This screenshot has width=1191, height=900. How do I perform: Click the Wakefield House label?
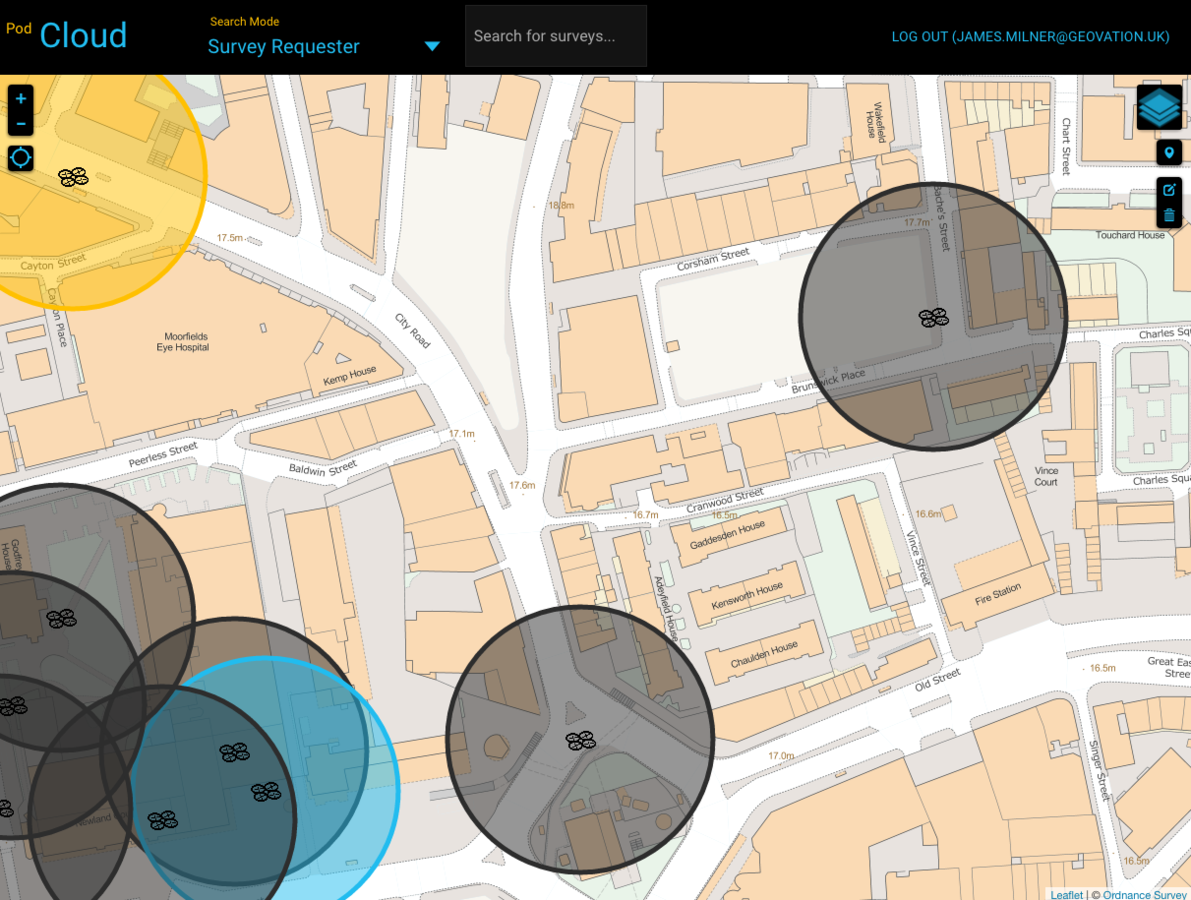tap(875, 122)
